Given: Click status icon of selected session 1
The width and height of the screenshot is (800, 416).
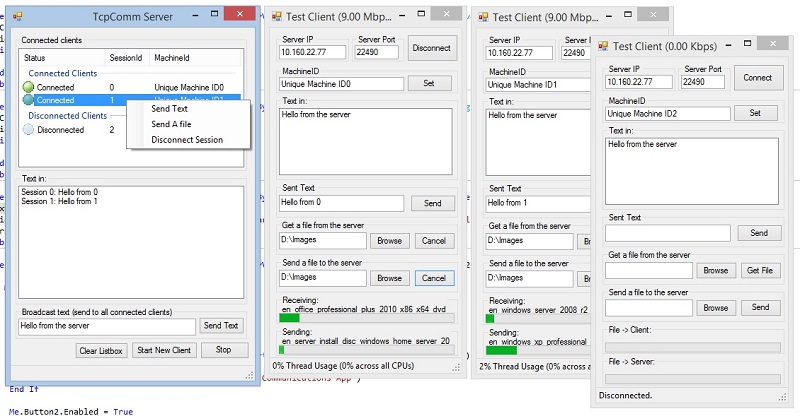Looking at the screenshot, I should tap(29, 100).
